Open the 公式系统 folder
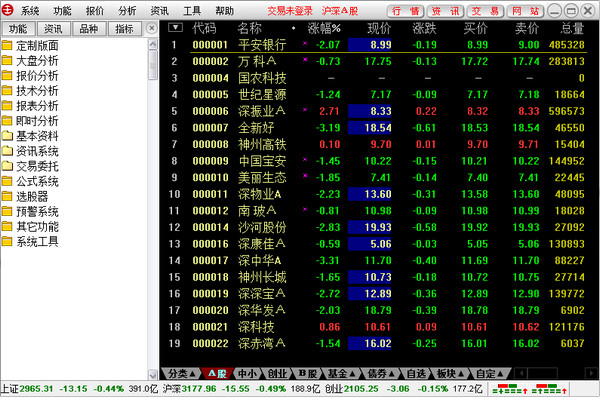Screen dimensions: 600x397 point(30,181)
